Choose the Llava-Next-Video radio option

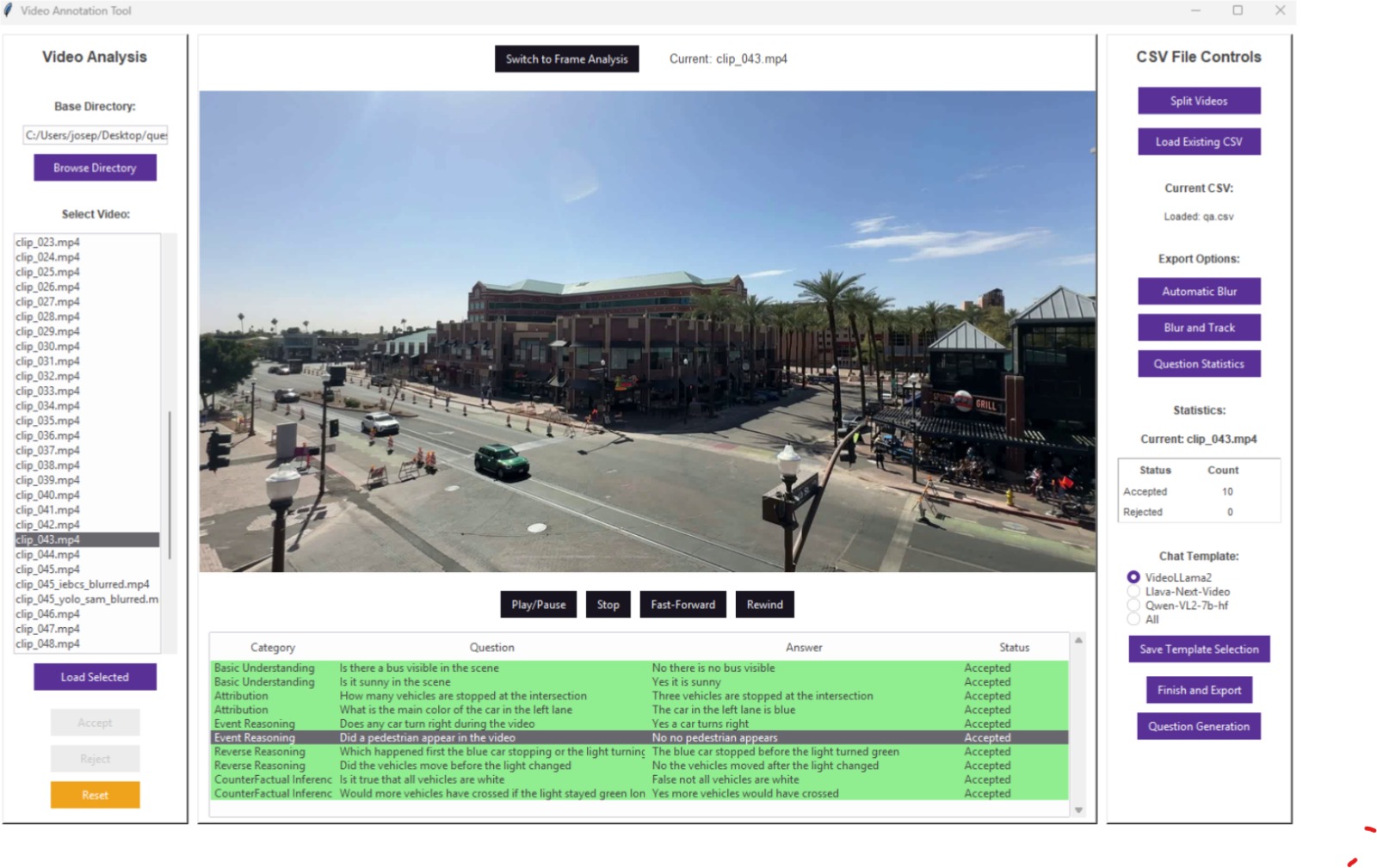click(1133, 592)
